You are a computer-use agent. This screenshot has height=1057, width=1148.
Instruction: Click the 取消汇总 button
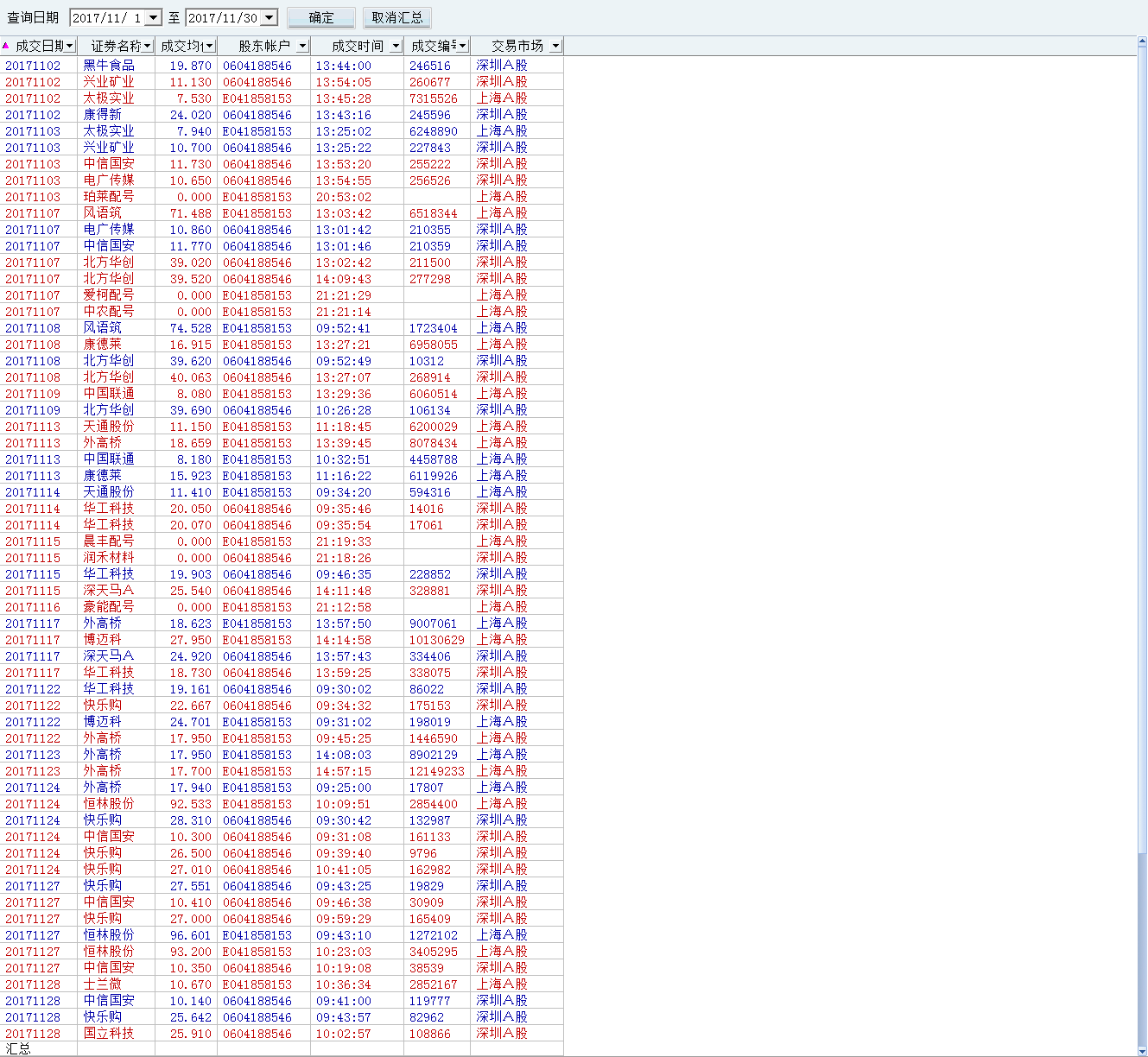[397, 17]
